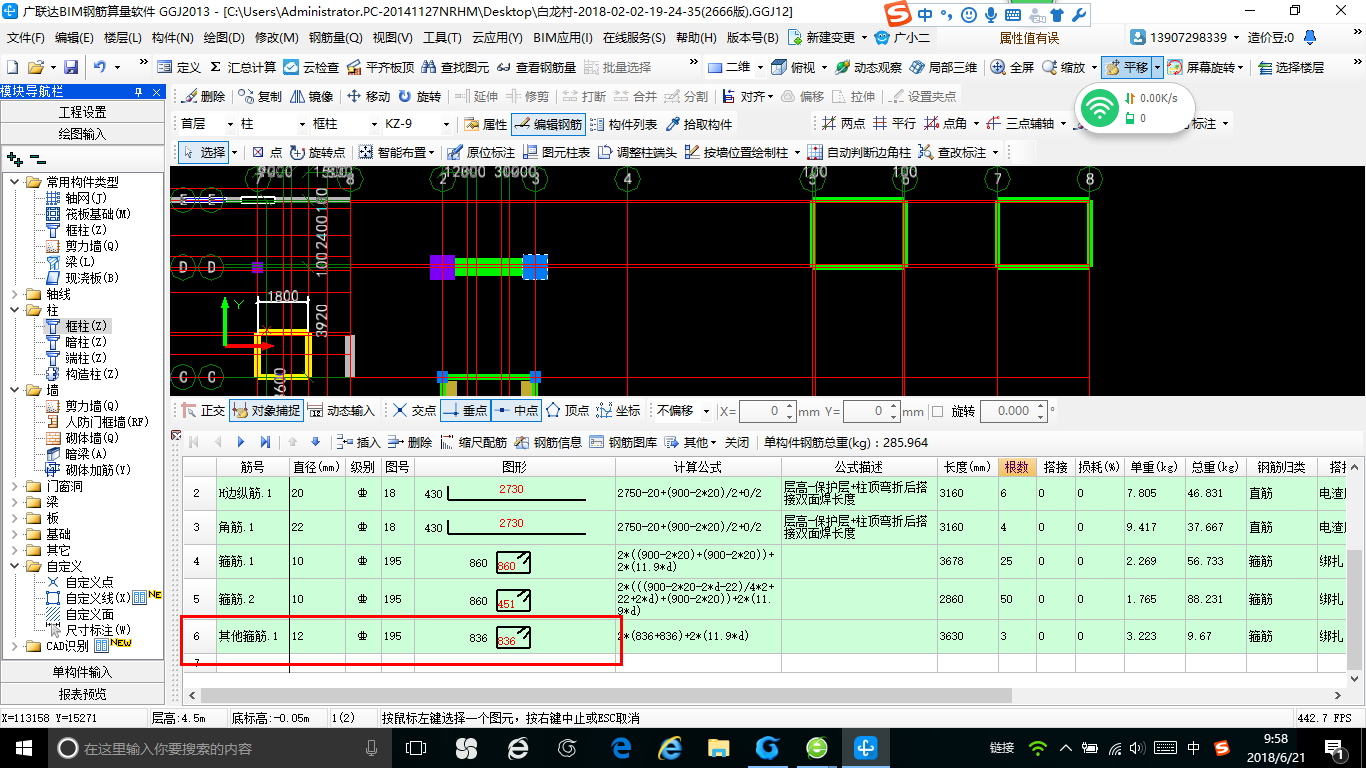Viewport: 1366px width, 768px height.
Task: Click the 删除 delete tool in the modify toolbar
Action: (x=203, y=96)
